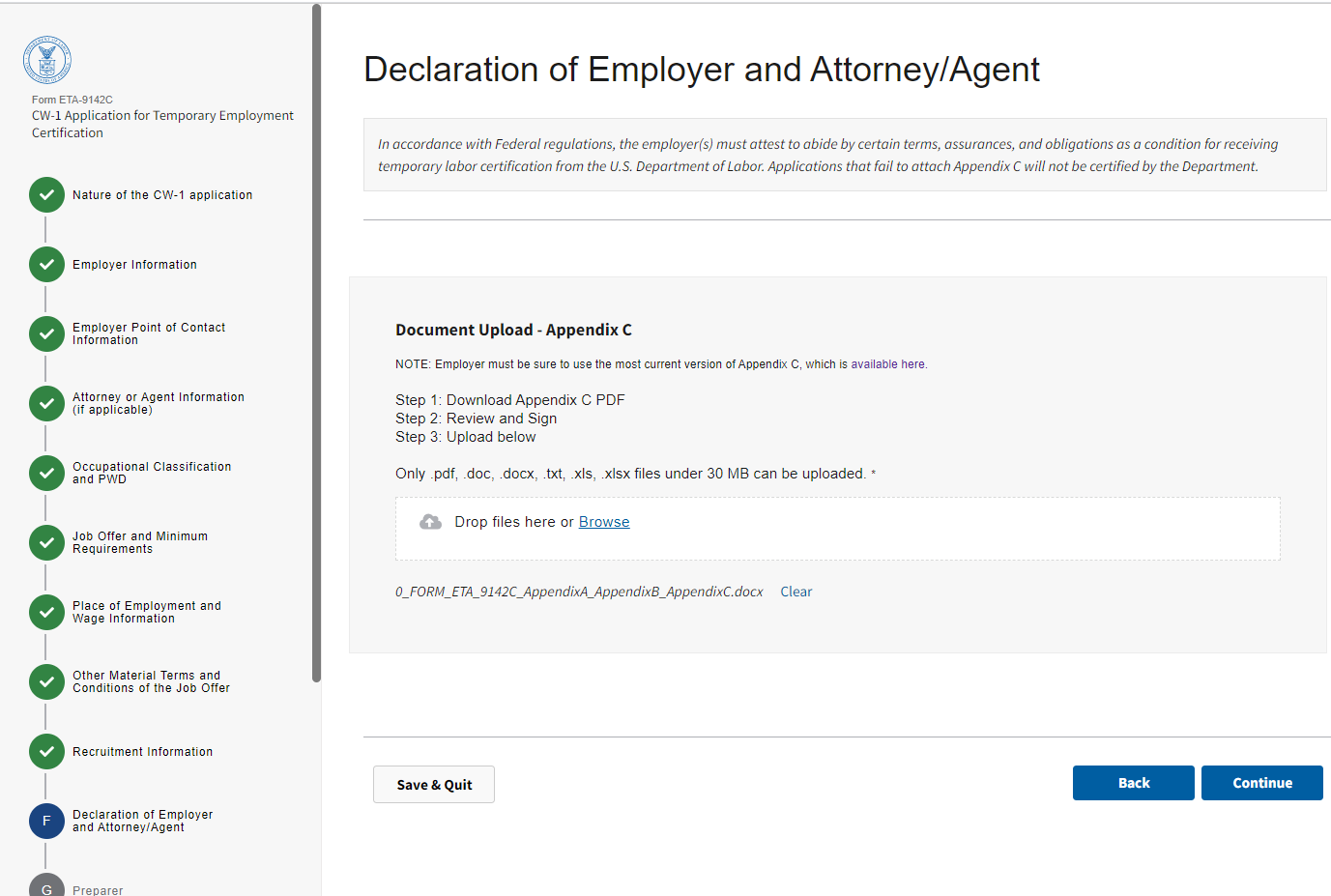Open the Appendix C 'available here' link
The image size is (1331, 896).
pos(888,364)
